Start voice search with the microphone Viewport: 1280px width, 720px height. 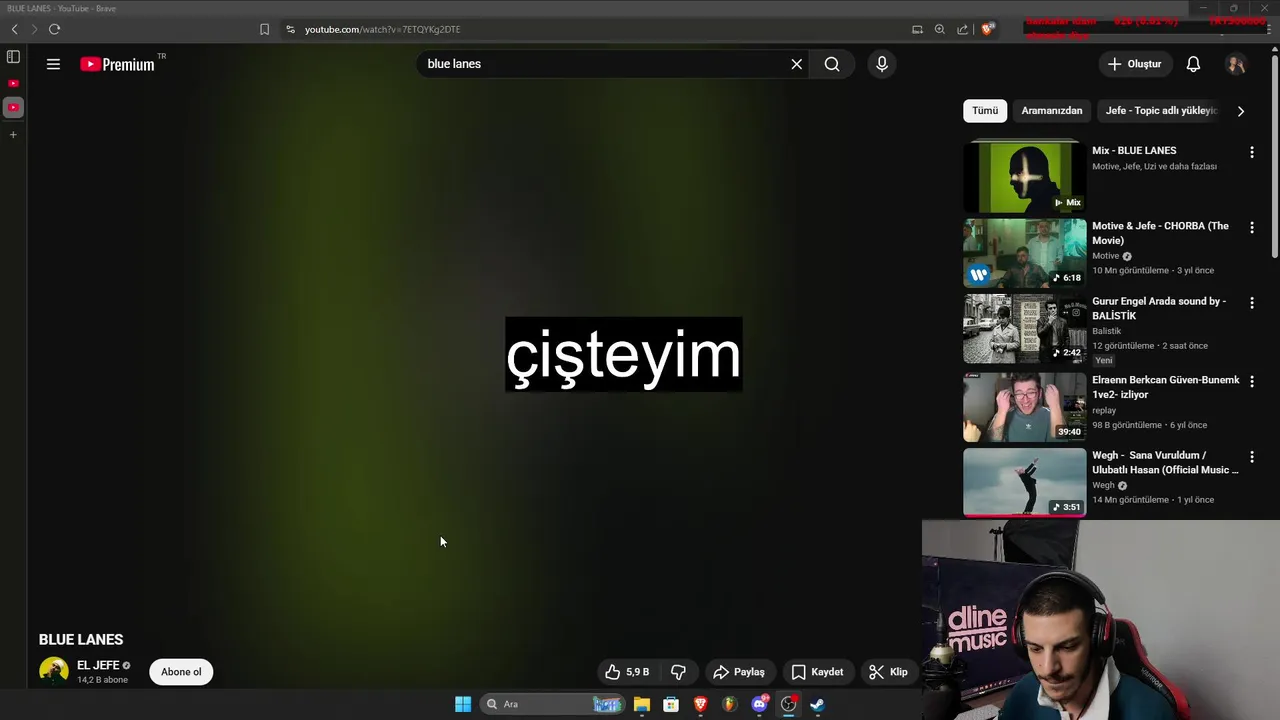[881, 64]
